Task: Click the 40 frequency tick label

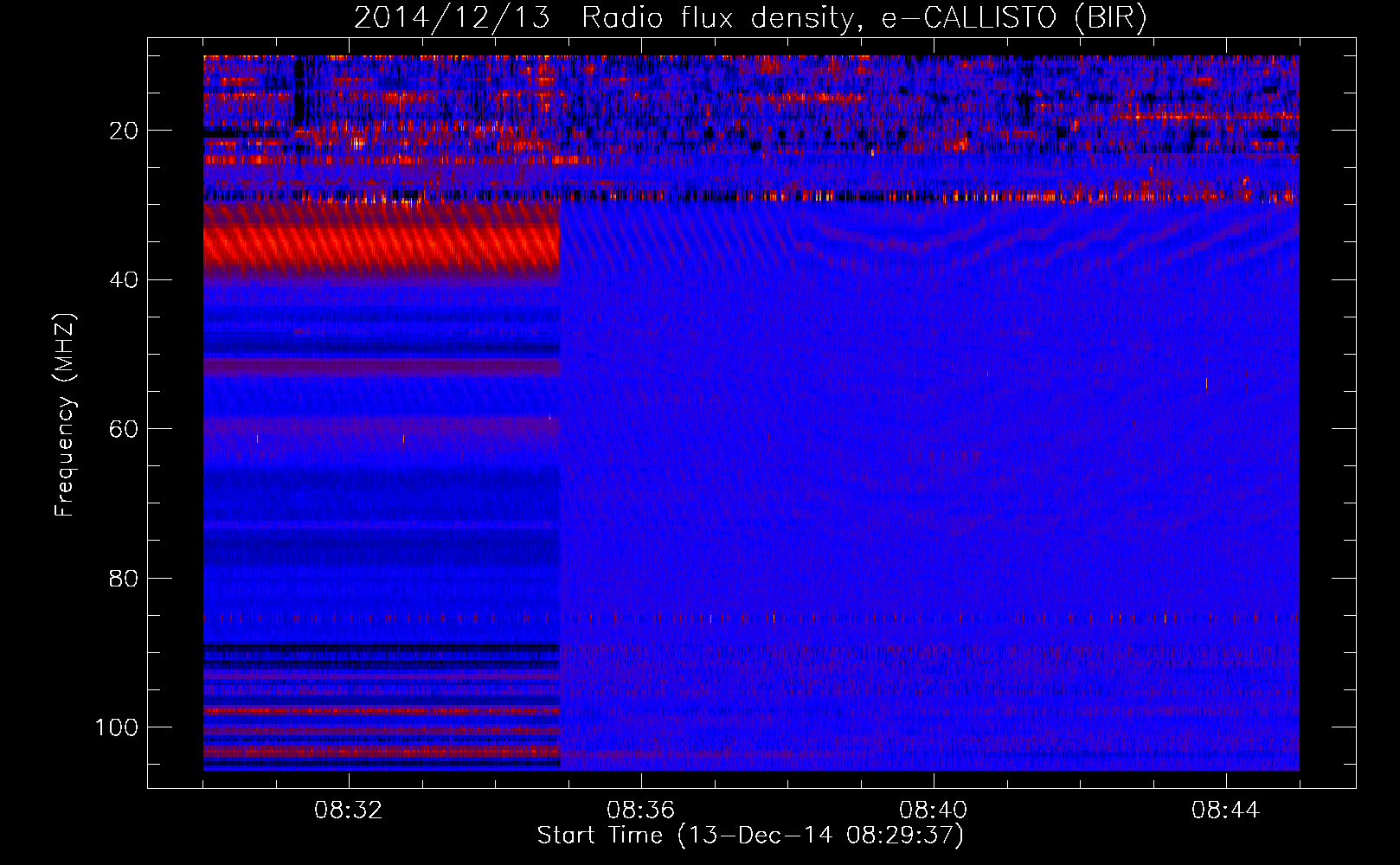Action: [125, 280]
